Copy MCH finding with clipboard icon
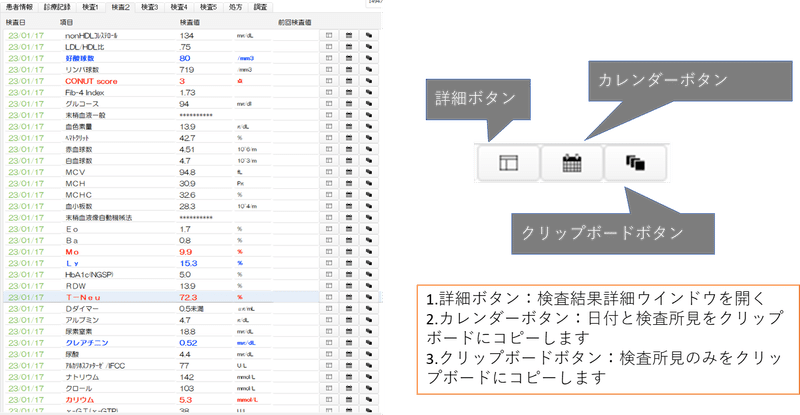The height and width of the screenshot is (415, 800). pyautogui.click(x=369, y=183)
